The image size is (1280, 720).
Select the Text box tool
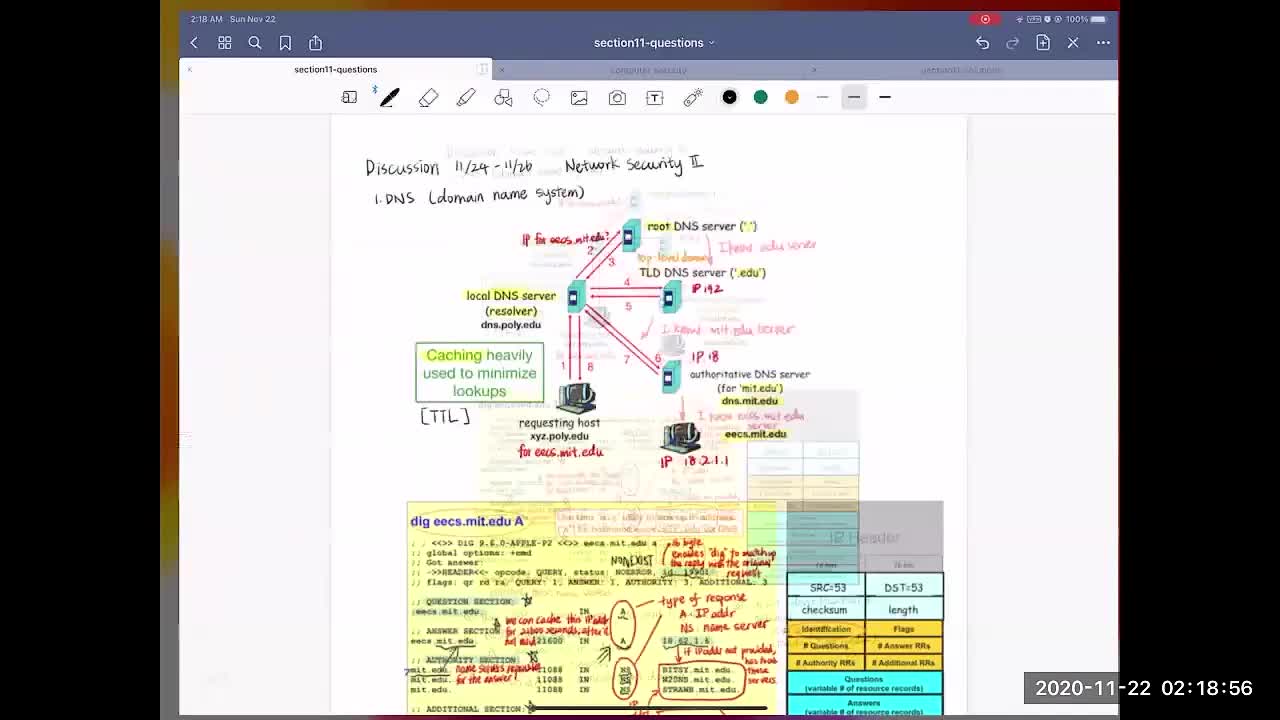pyautogui.click(x=655, y=97)
